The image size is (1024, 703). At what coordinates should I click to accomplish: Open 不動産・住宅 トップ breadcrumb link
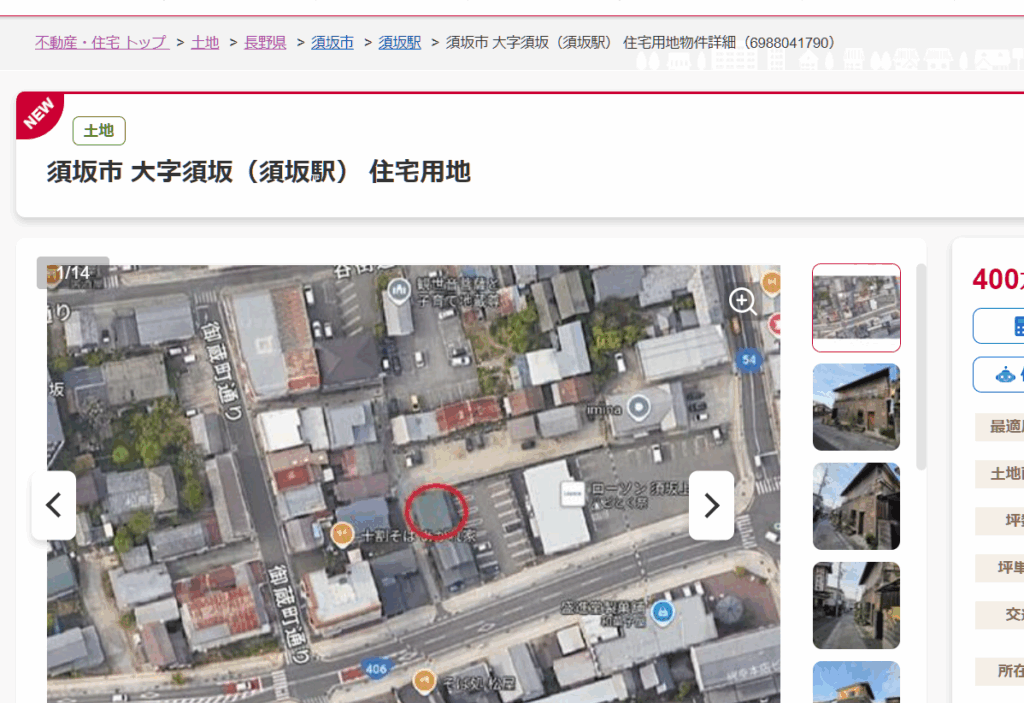[101, 42]
